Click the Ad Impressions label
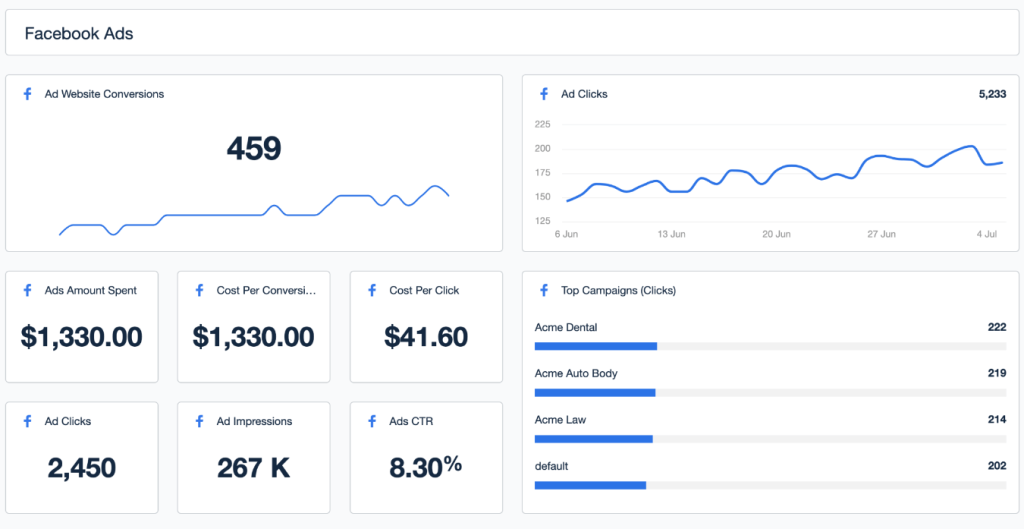This screenshot has width=1024, height=529. tap(254, 421)
